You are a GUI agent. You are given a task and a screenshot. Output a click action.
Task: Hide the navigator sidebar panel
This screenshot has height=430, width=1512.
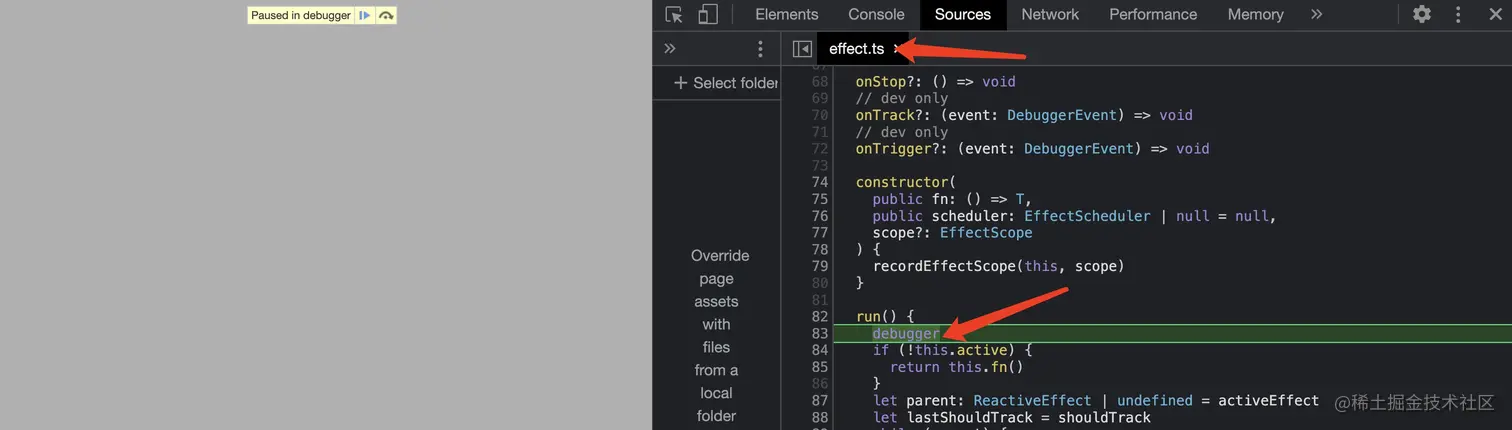pyautogui.click(x=802, y=48)
